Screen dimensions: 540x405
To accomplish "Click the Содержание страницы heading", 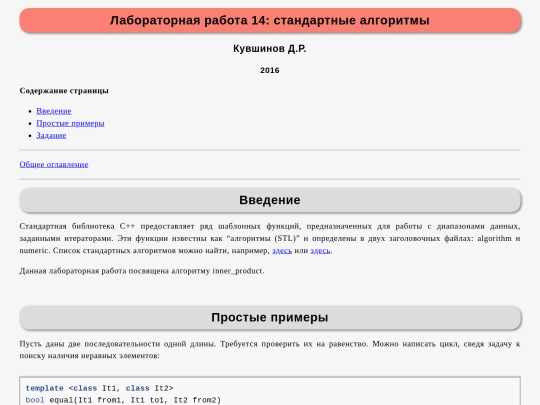I will click(64, 91).
